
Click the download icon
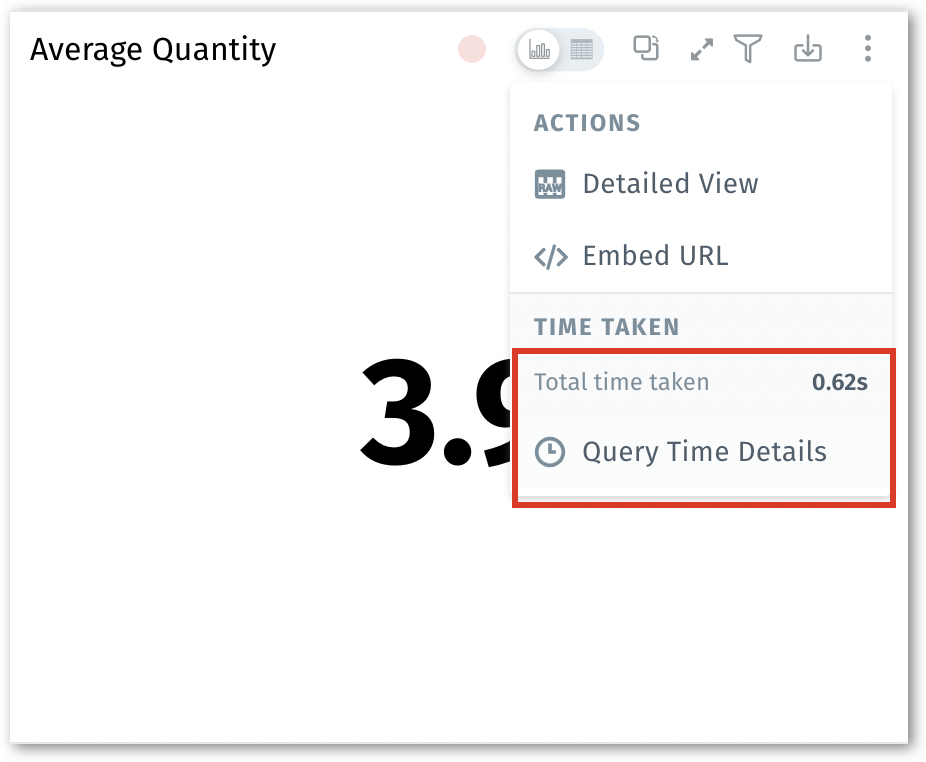pyautogui.click(x=807, y=48)
